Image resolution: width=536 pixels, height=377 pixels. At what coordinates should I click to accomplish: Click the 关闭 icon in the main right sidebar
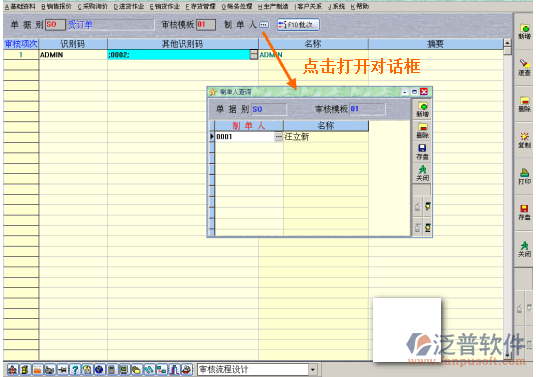point(524,249)
